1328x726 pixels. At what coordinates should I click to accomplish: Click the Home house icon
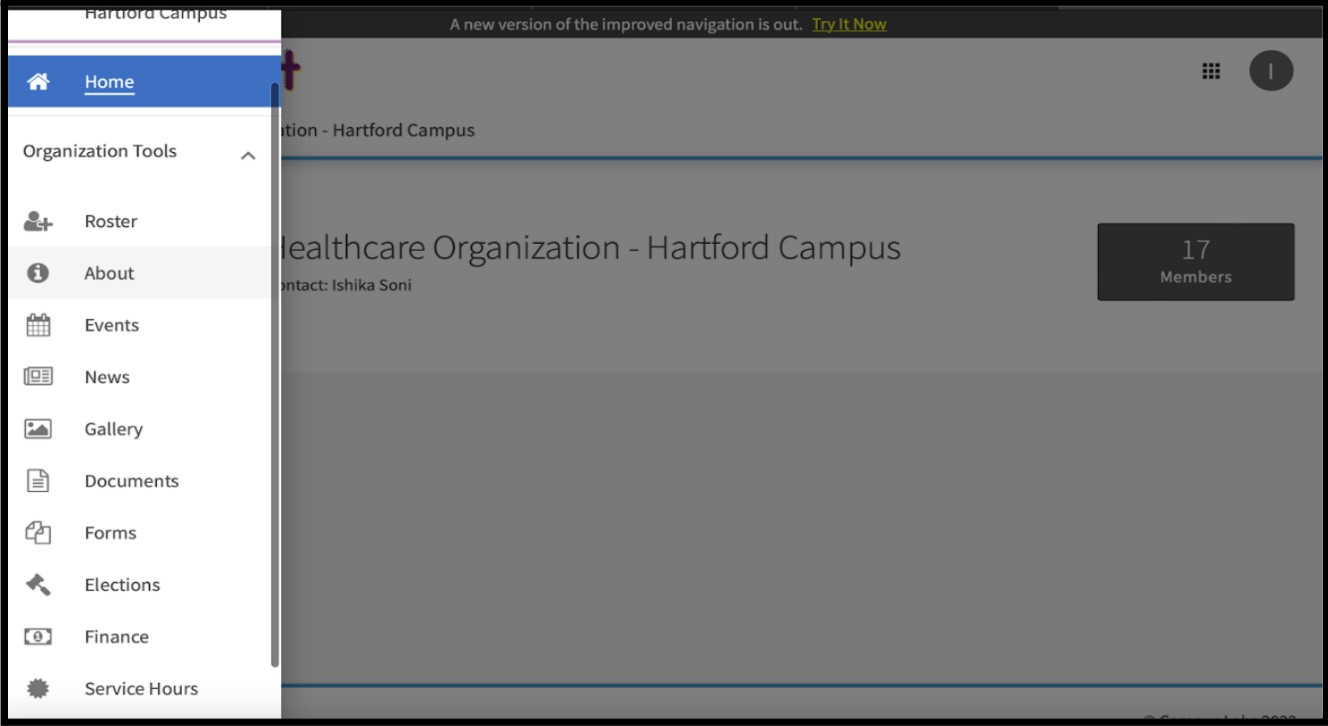(x=38, y=82)
